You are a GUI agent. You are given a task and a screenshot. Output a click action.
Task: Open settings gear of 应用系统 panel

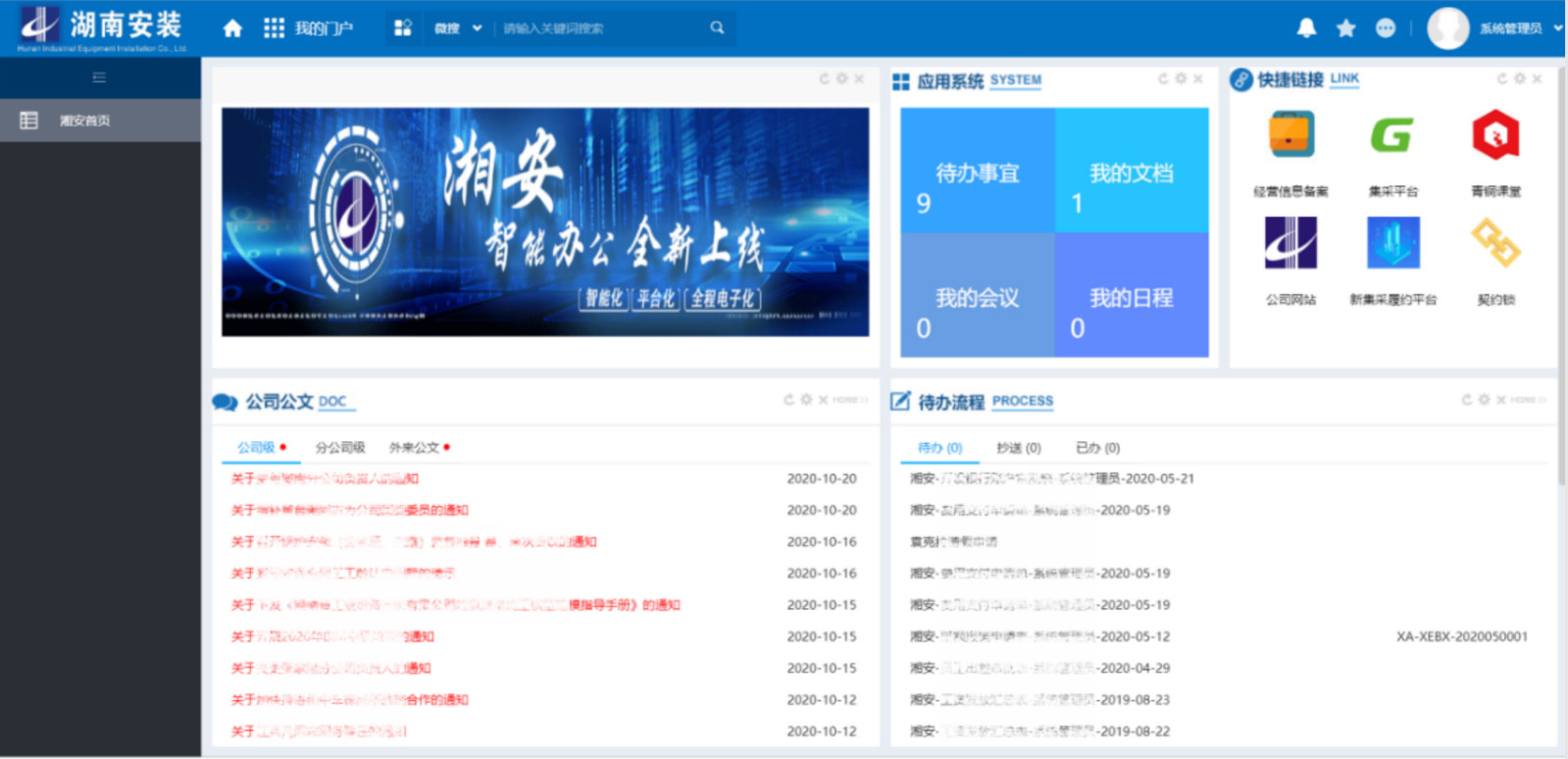click(1181, 78)
